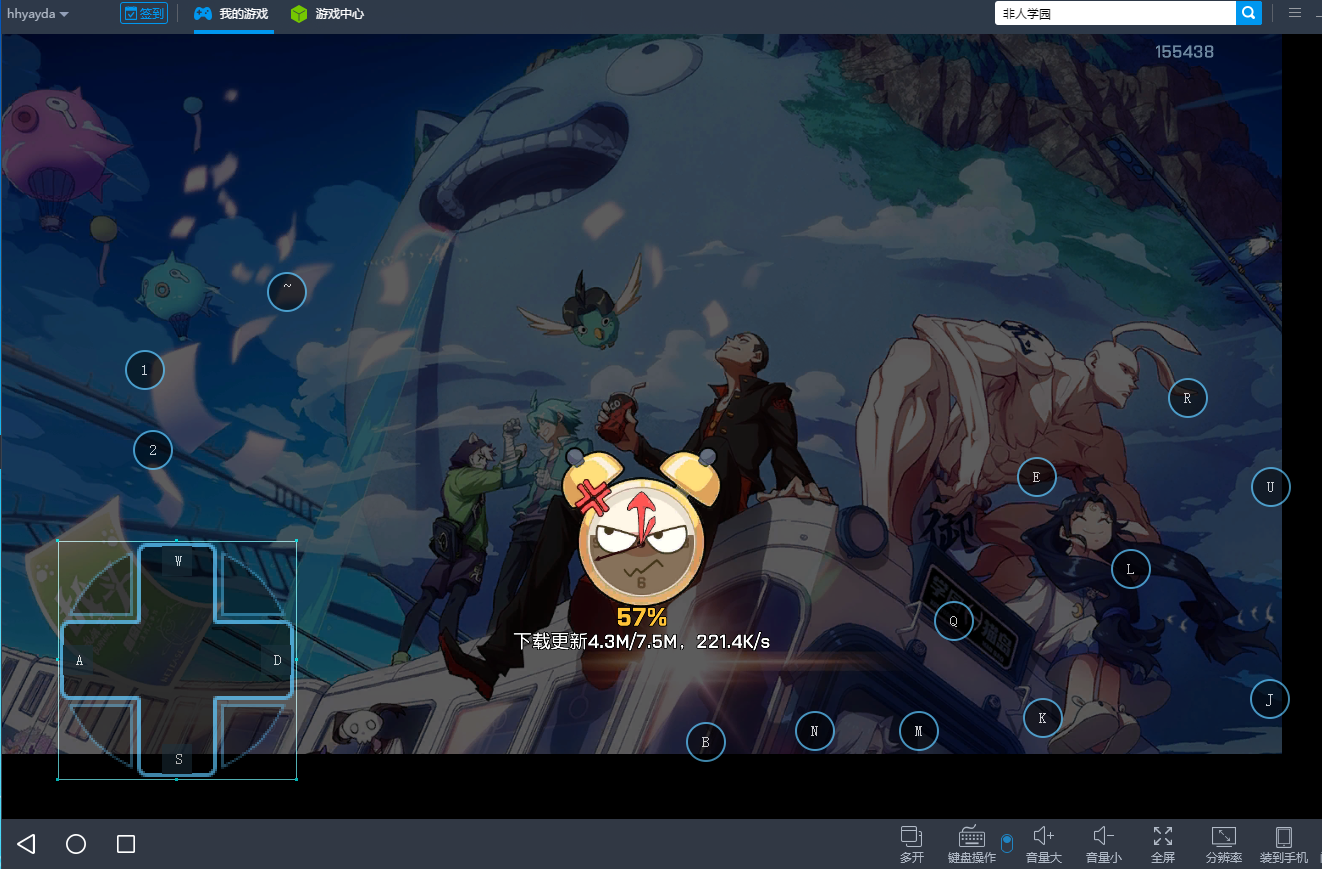
Task: Select the M key mapping circle
Action: tap(919, 731)
